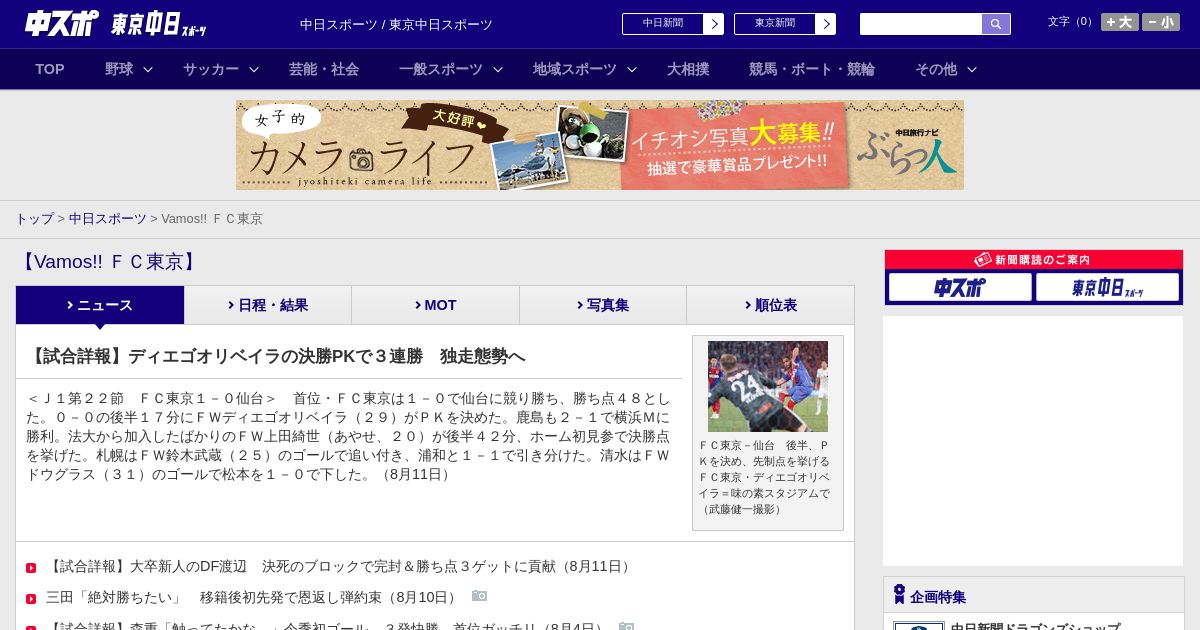The width and height of the screenshot is (1200, 630).
Task: Click the カメラライフ photo contest banner
Action: click(x=600, y=145)
